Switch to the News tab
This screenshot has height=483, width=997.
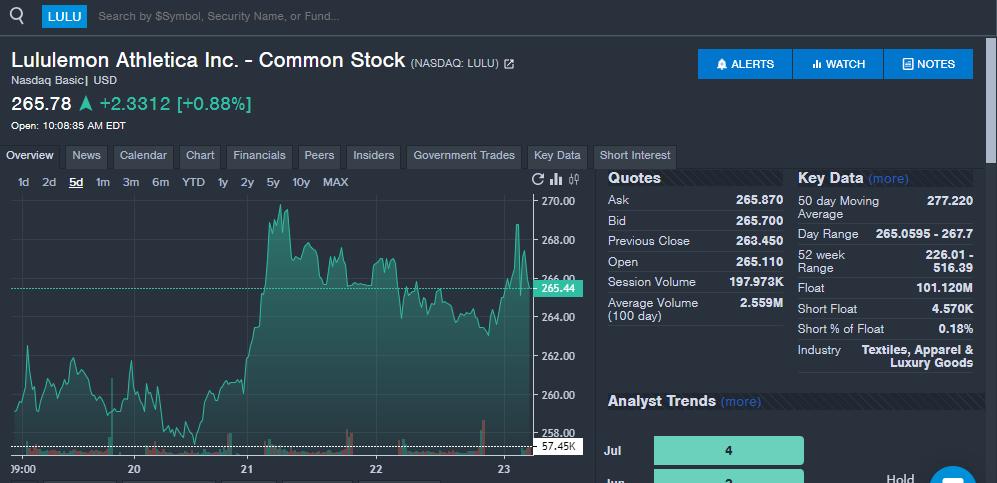(86, 156)
